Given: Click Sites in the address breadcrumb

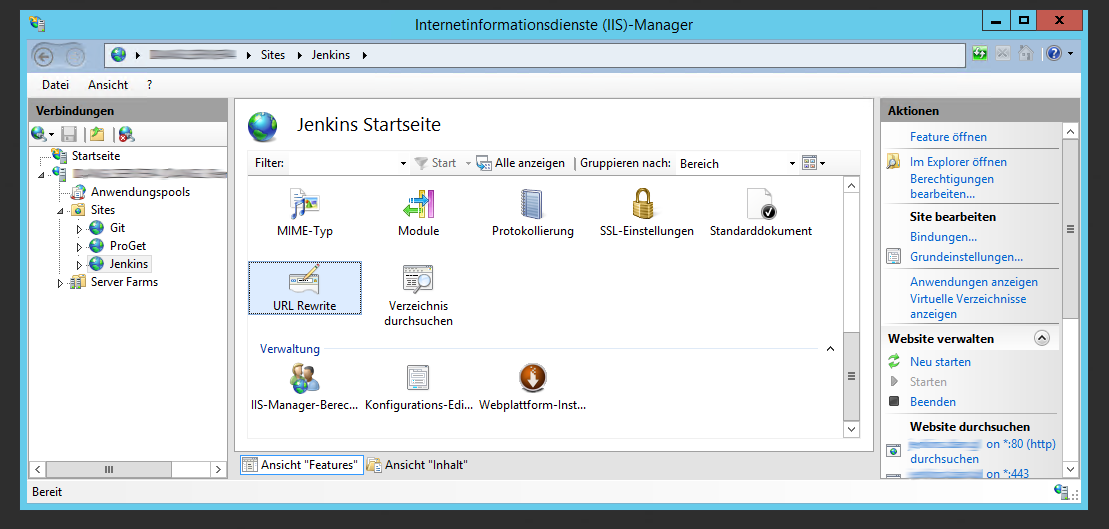Looking at the screenshot, I should (273, 54).
